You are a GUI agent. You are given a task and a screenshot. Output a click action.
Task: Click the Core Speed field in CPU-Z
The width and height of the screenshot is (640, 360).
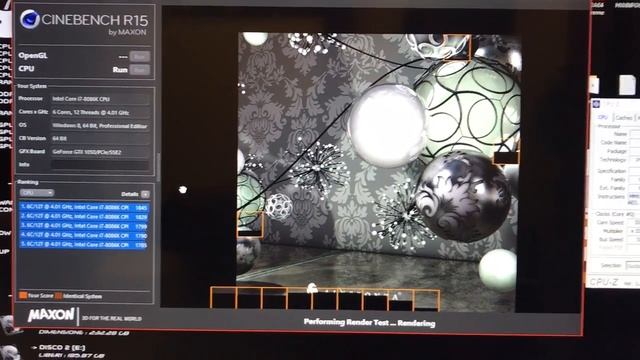[634, 222]
